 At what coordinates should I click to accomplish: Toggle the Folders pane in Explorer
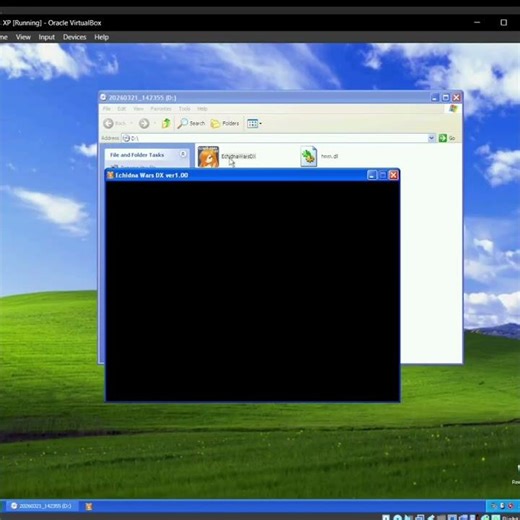(225, 123)
